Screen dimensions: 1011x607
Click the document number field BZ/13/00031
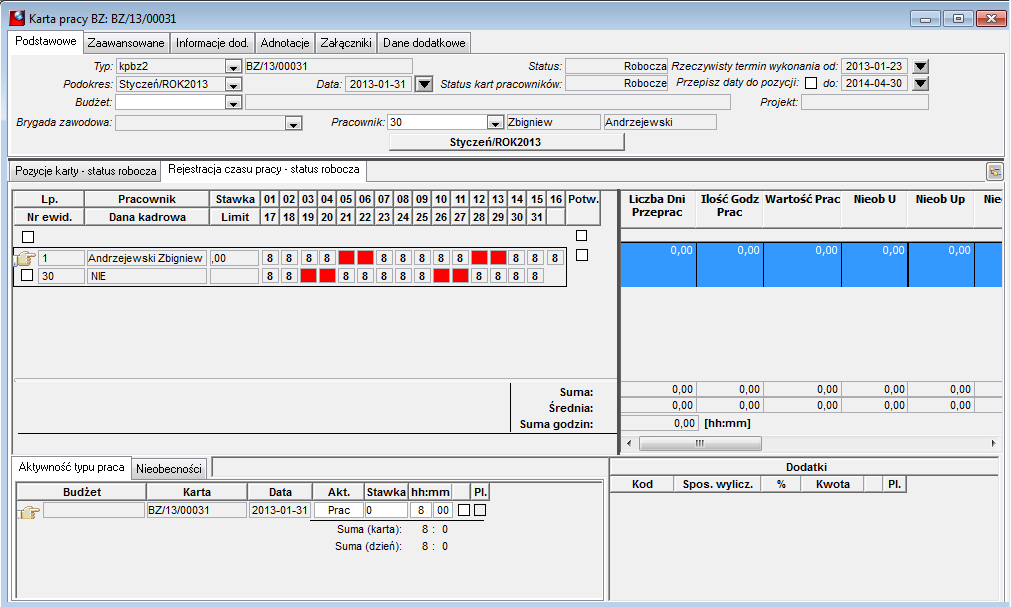click(328, 66)
